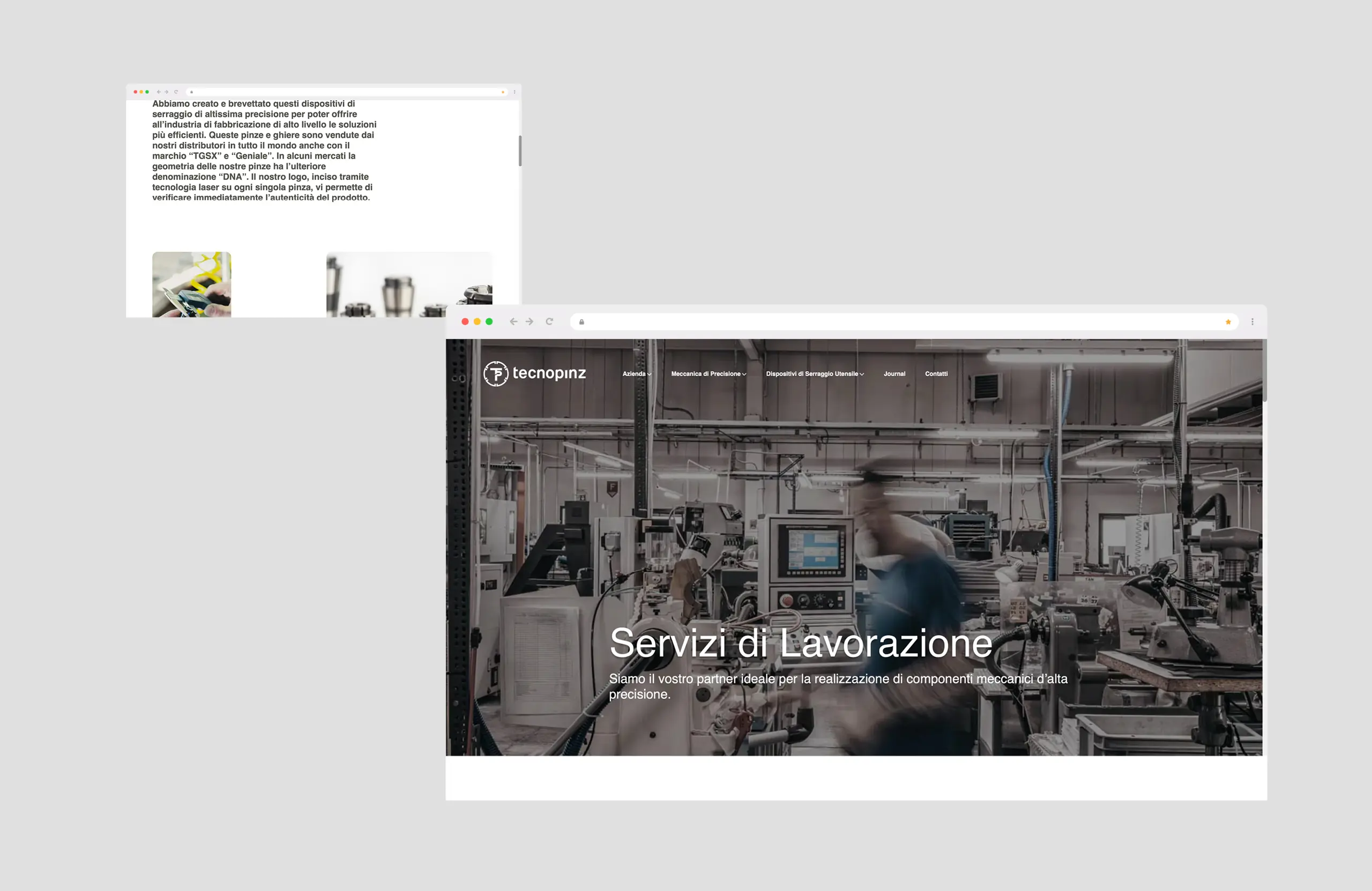1372x891 pixels.
Task: Click the Servizi di Lavorazione heading
Action: [x=801, y=643]
